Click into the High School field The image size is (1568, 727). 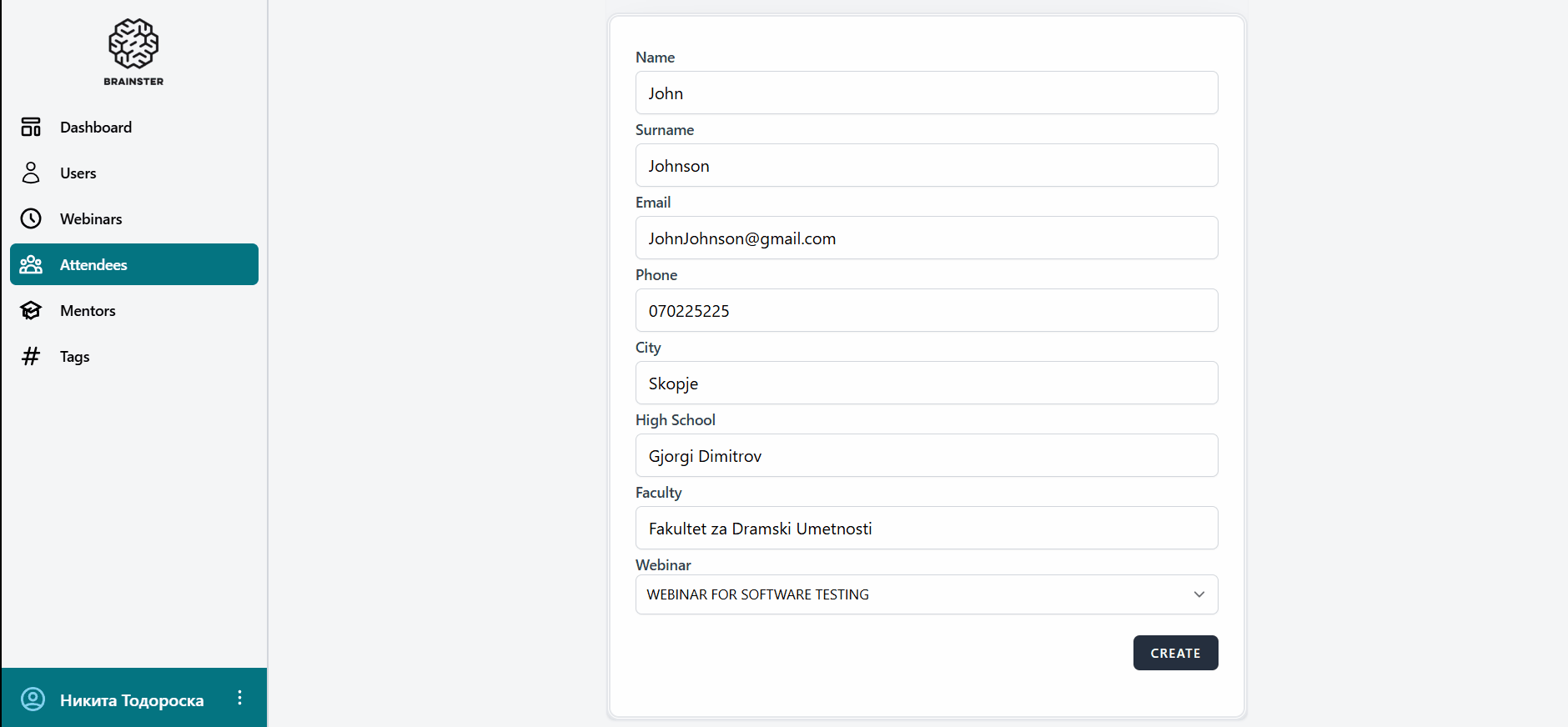click(926, 455)
